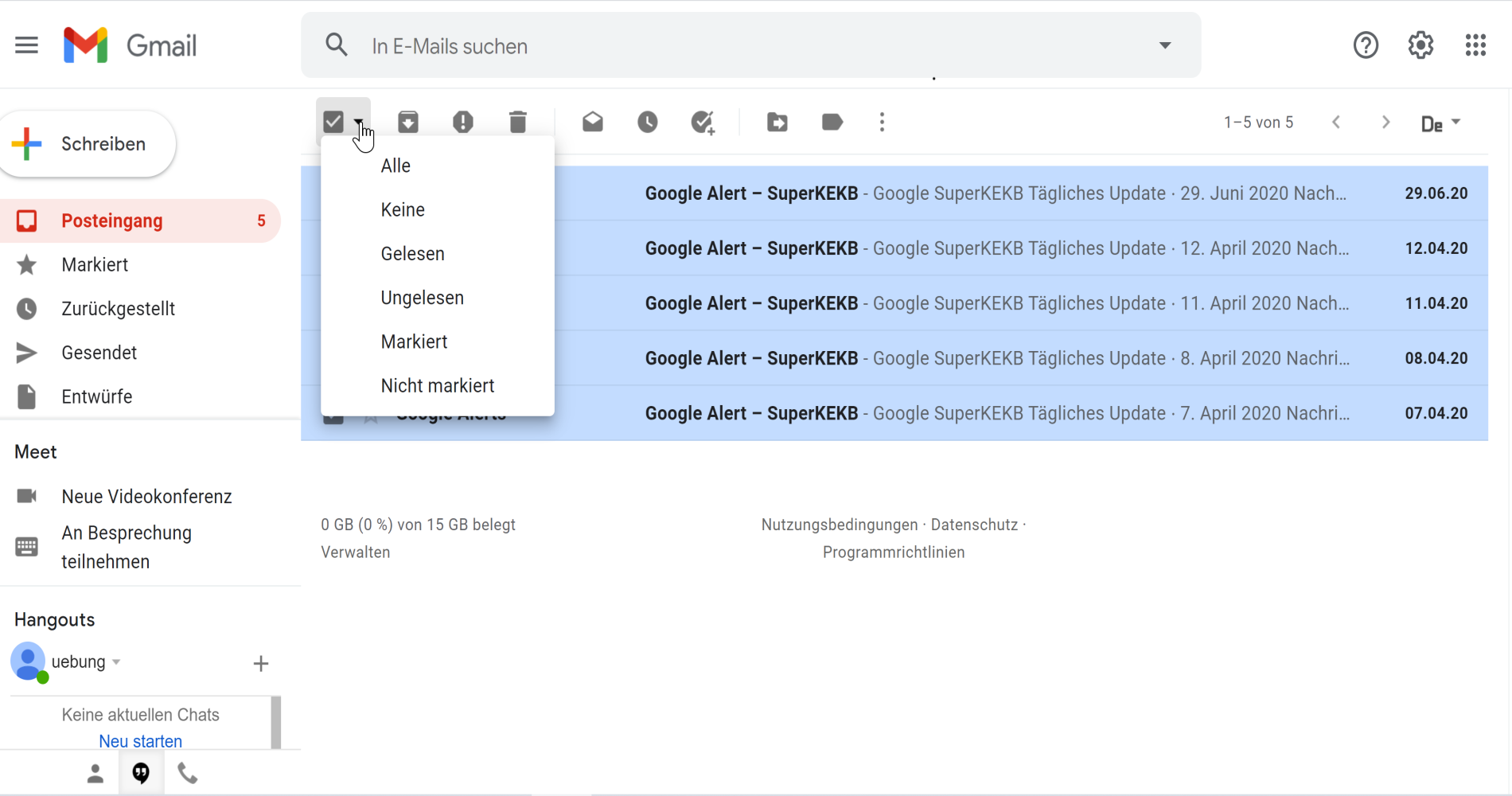Expand the uebung status dropdown arrow
The height and width of the screenshot is (796, 1512).
point(116,662)
